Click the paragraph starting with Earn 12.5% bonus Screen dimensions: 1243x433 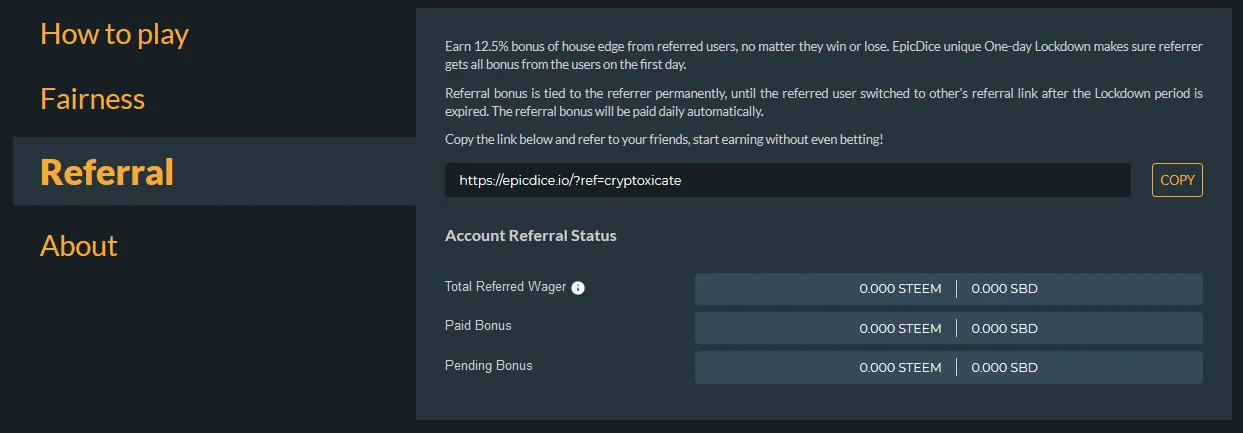823,56
